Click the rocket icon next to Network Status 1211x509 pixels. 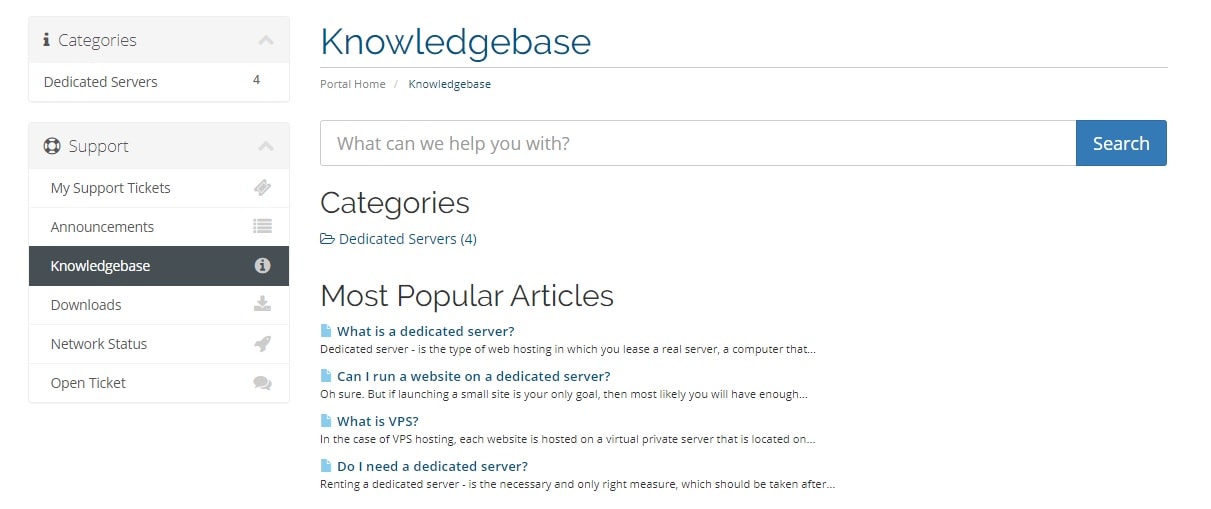click(x=262, y=344)
